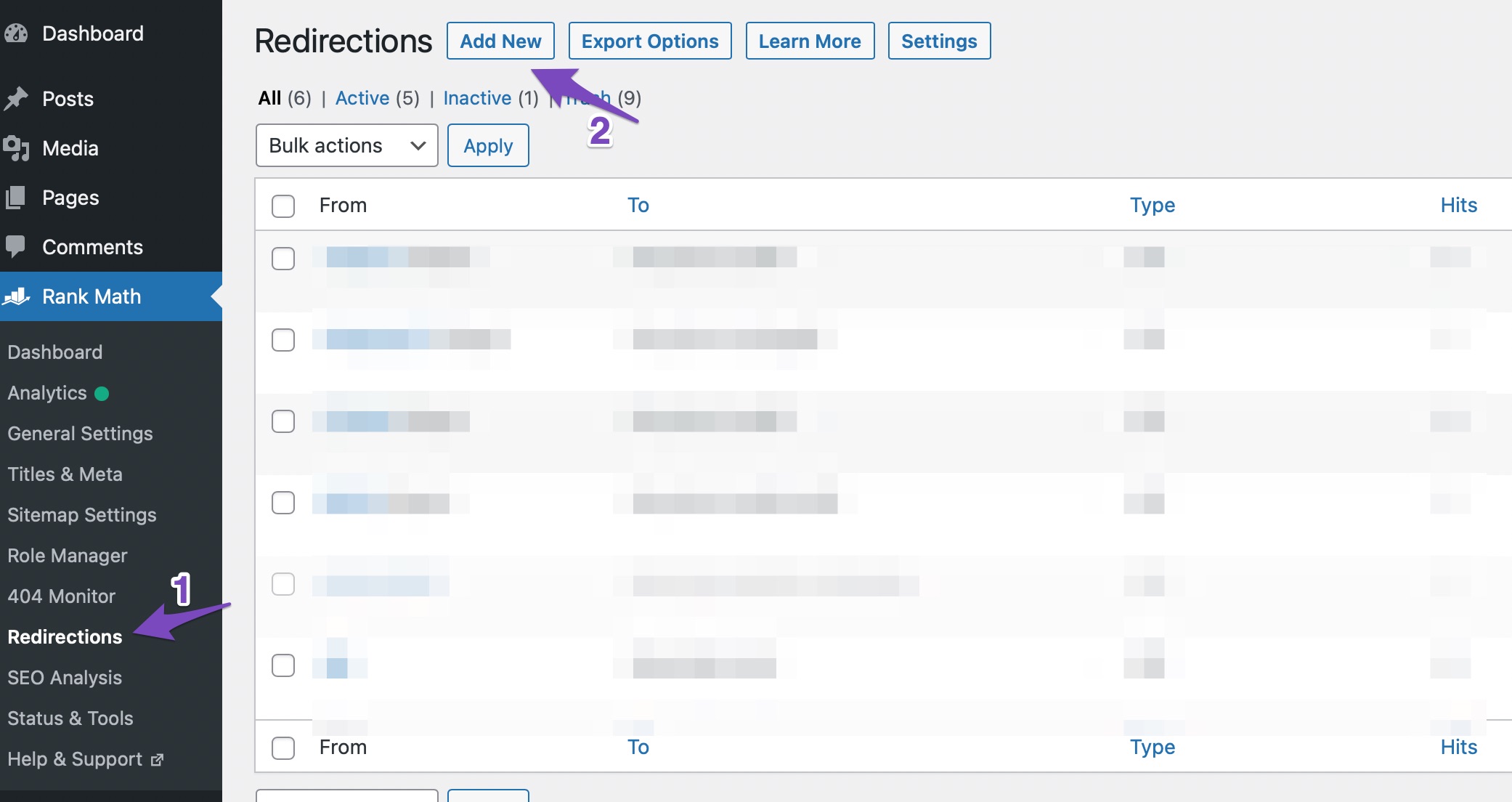Image resolution: width=1512 pixels, height=802 pixels.
Task: Click the Posts pushpin icon
Action: pyautogui.click(x=16, y=99)
